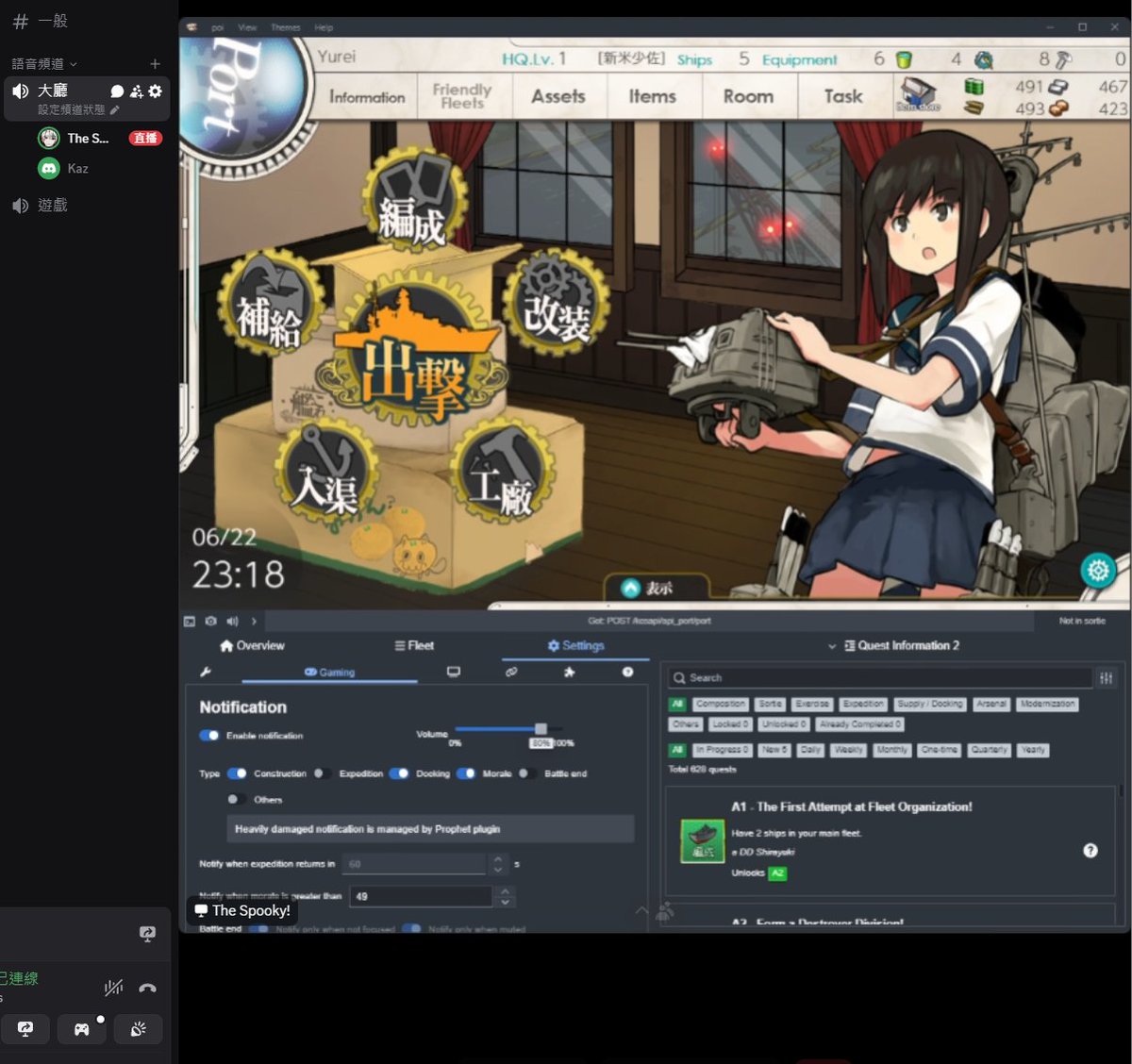1132x1064 pixels.
Task: Open the plugin puzzle-piece settings sub-tab
Action: point(569,672)
